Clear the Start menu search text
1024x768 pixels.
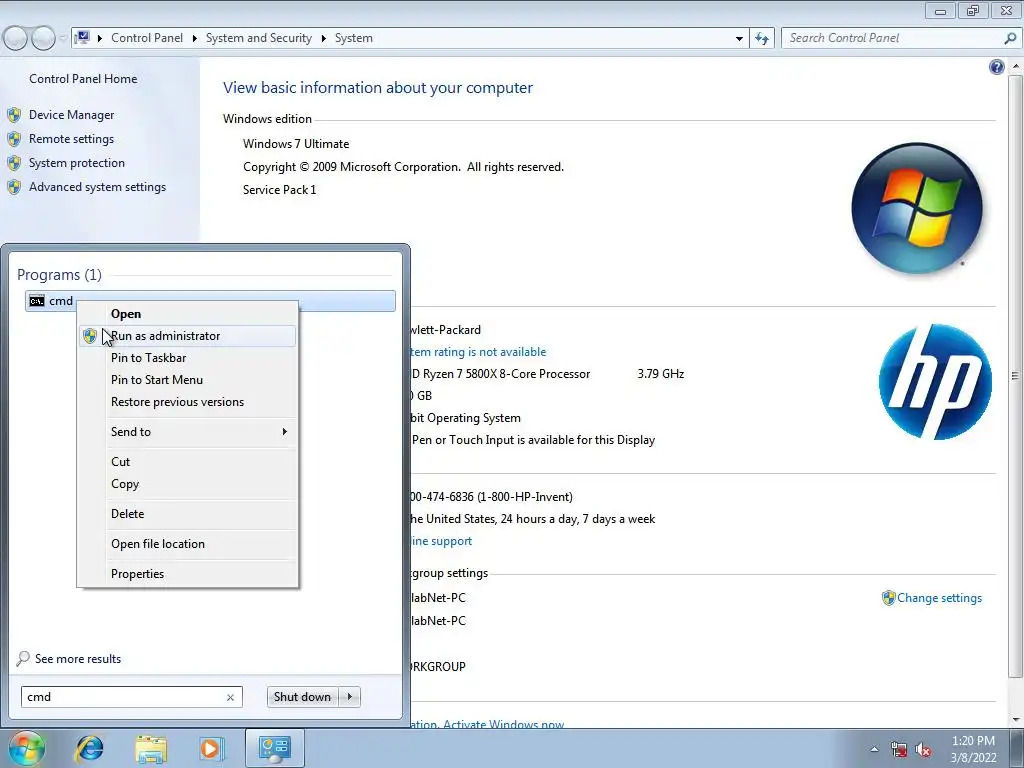click(231, 697)
